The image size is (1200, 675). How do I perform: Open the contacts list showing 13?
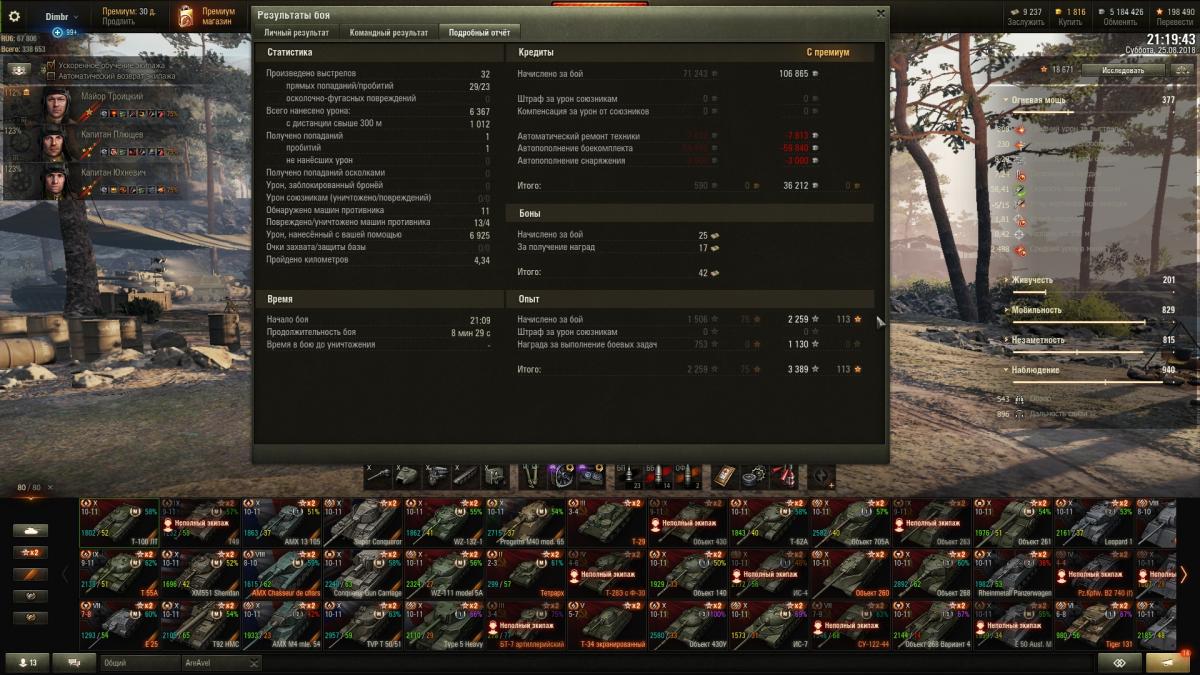(x=27, y=662)
